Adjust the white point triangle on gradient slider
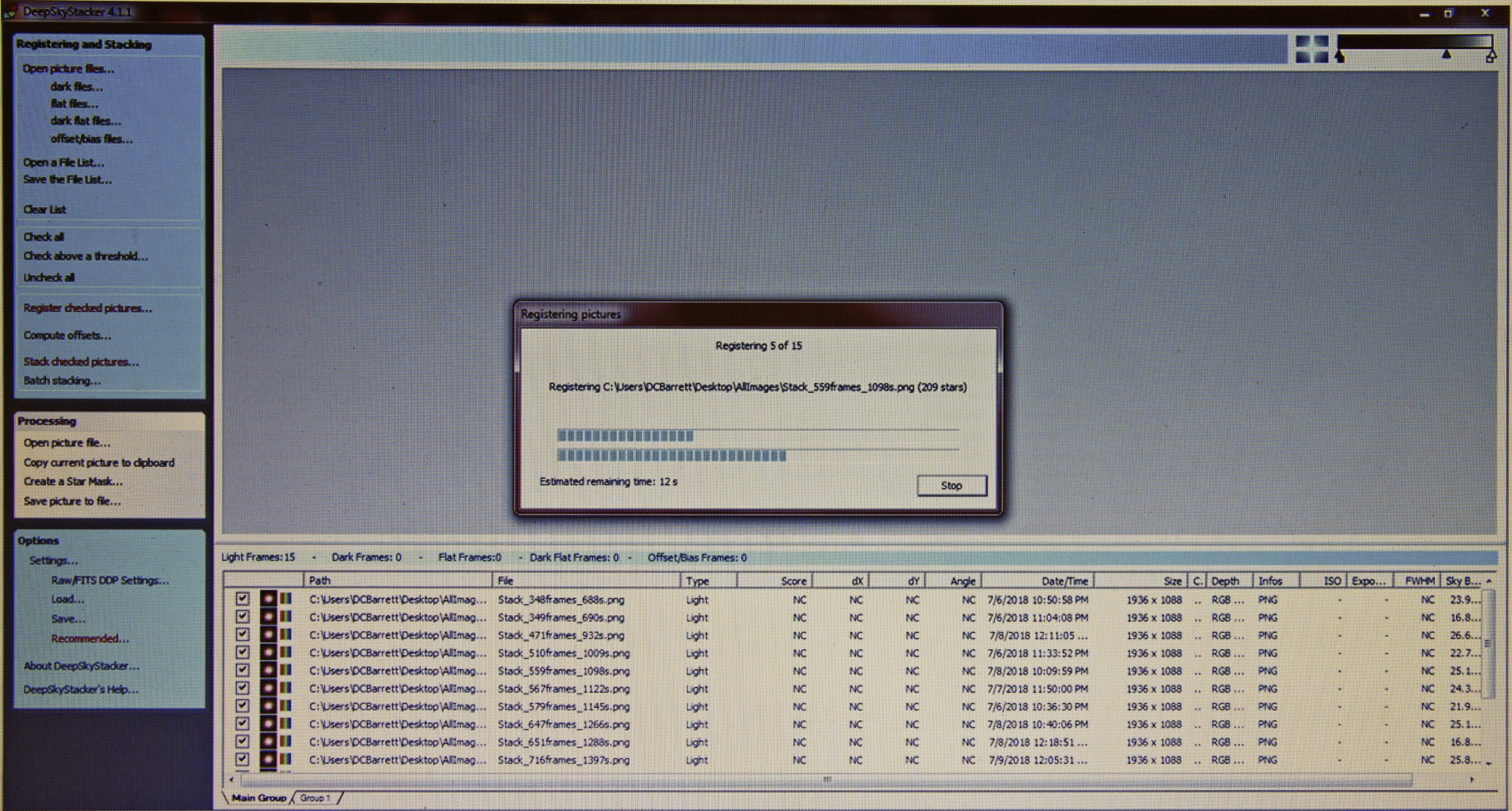 tap(1491, 57)
